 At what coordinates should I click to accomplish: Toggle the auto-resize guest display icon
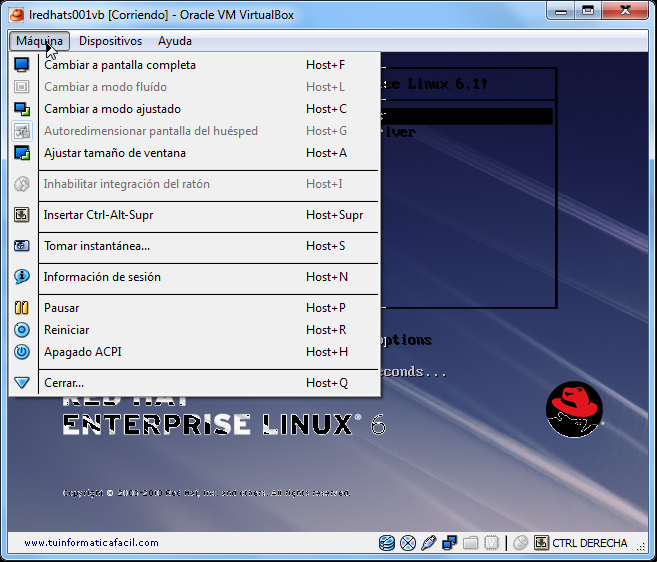22,131
